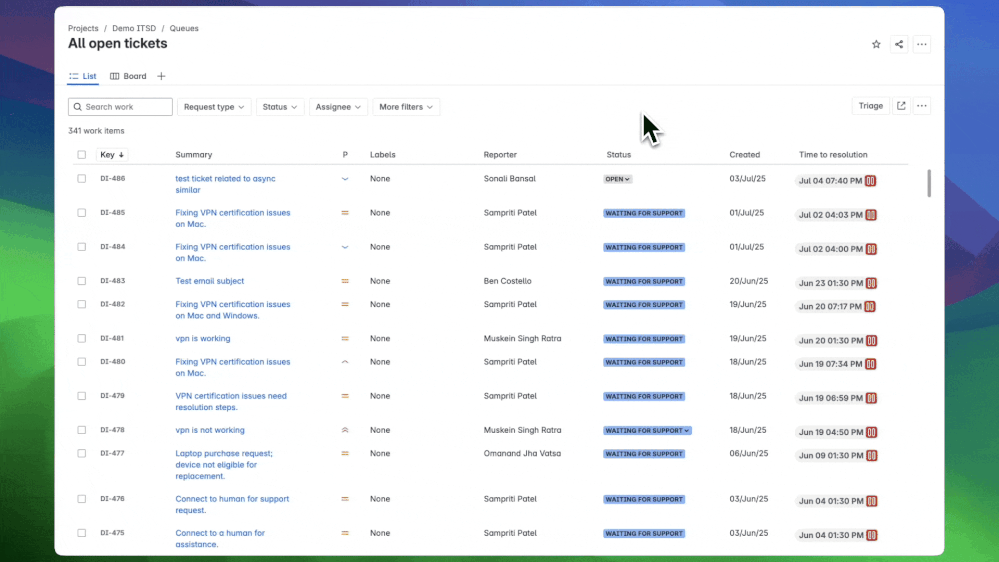Go to Queues in the breadcrumb
The width and height of the screenshot is (999, 562).
tap(184, 29)
